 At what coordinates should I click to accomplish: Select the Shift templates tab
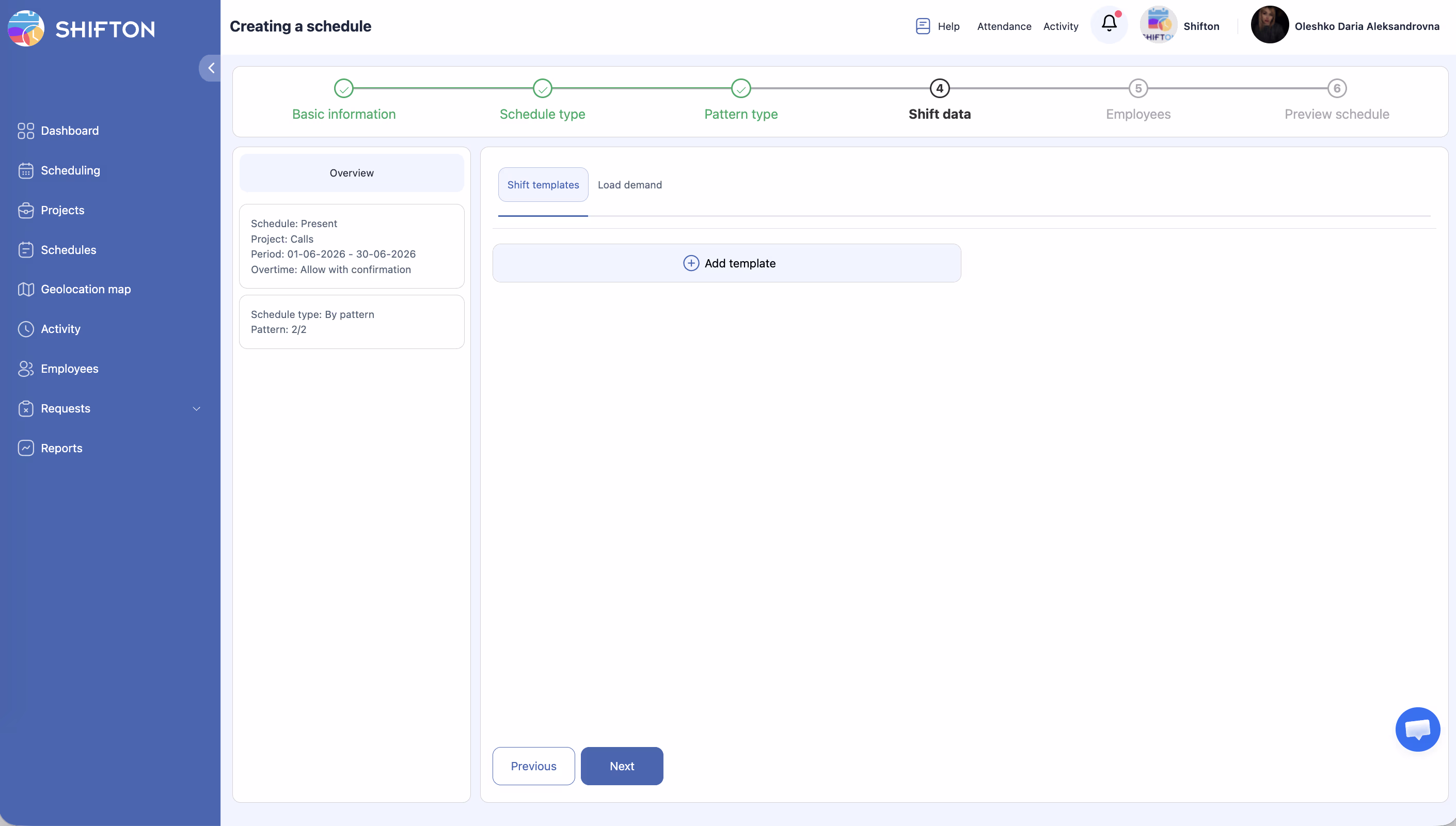click(x=543, y=185)
